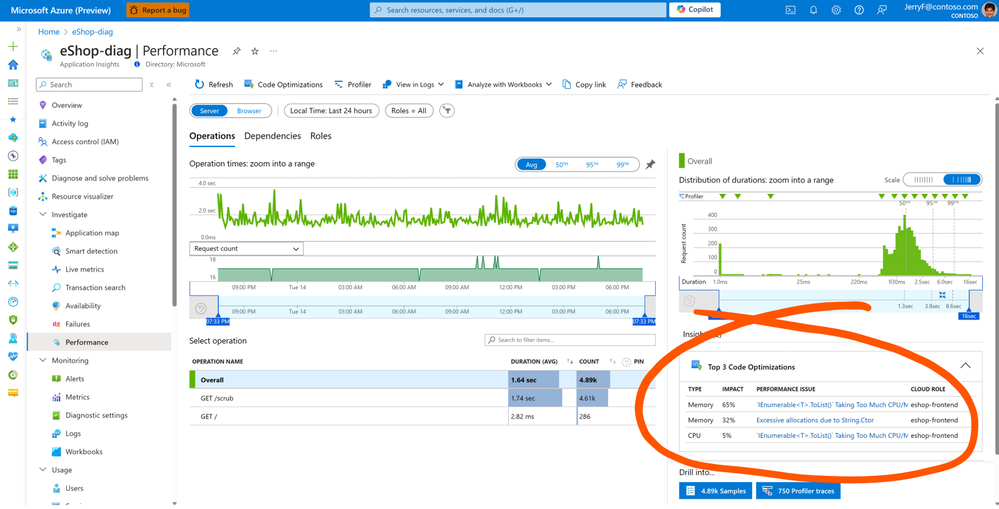This screenshot has height=509, width=999.
Task: Collapse the resource menu with double chevron
Action: click(x=169, y=85)
